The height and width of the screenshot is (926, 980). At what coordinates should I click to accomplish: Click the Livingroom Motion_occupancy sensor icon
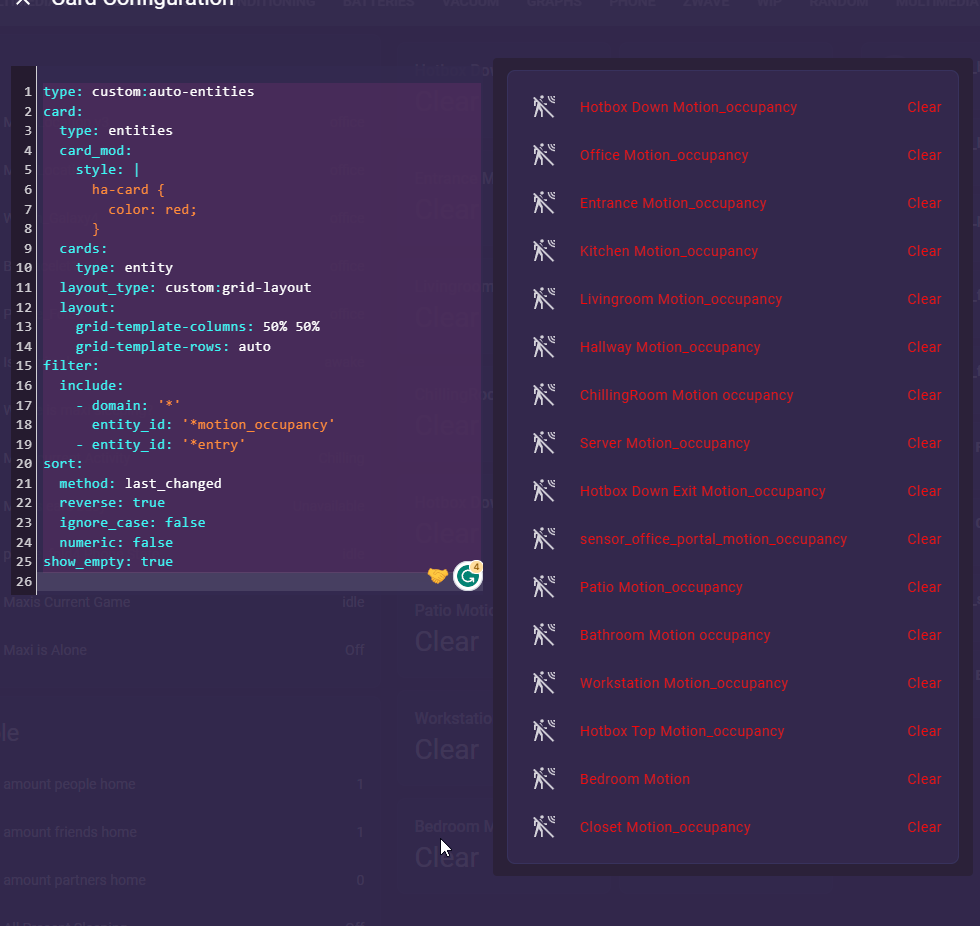click(x=543, y=298)
